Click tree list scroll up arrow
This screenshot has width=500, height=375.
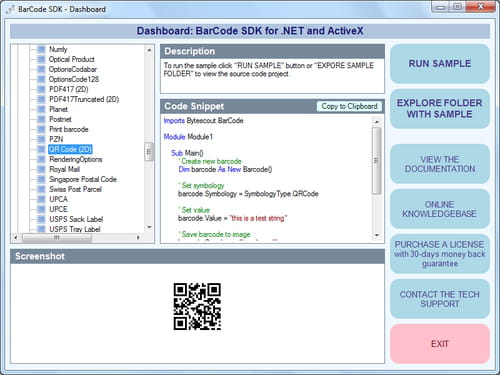[149, 50]
